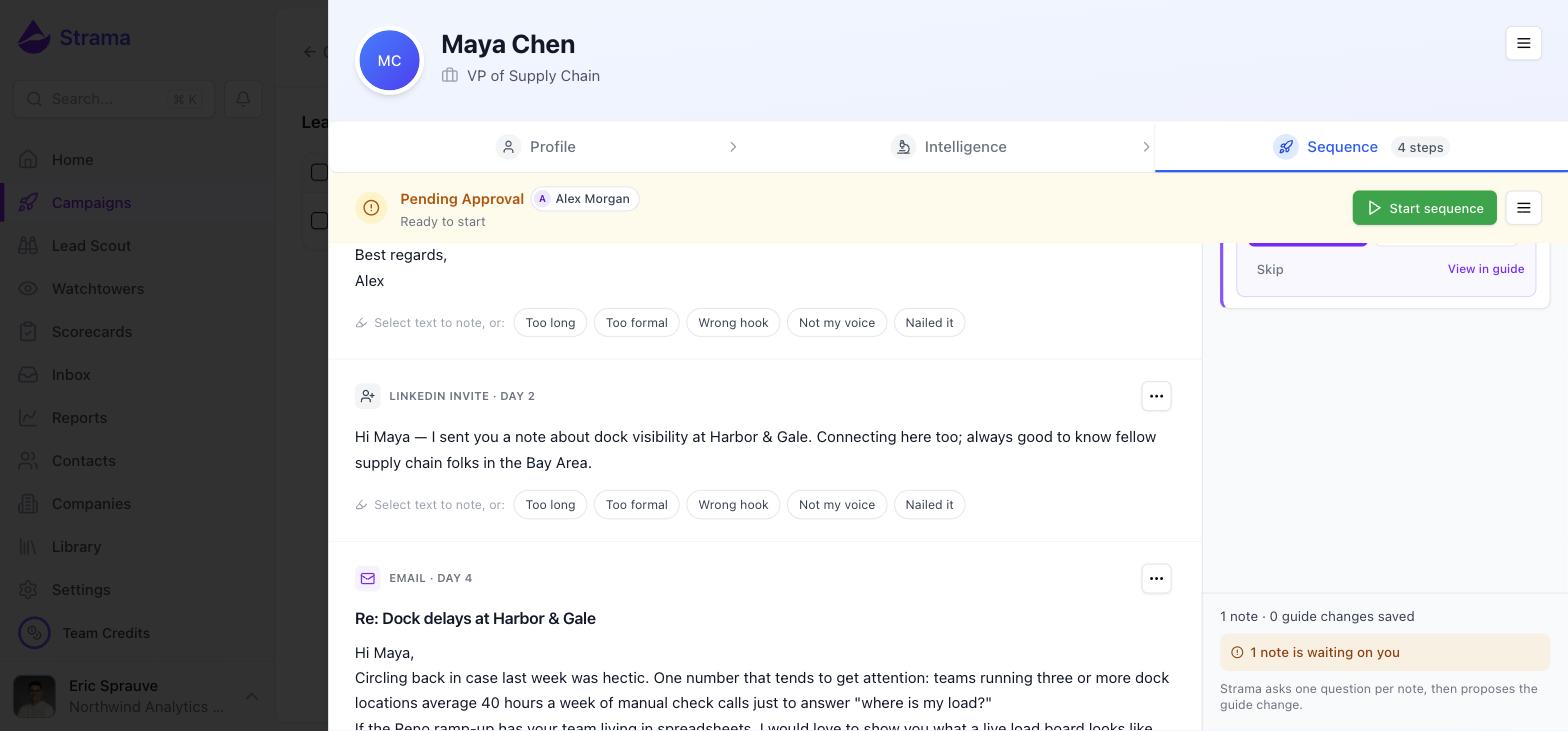The width and height of the screenshot is (1568, 731).
Task: Tag first email as Wrong hook
Action: (x=733, y=323)
